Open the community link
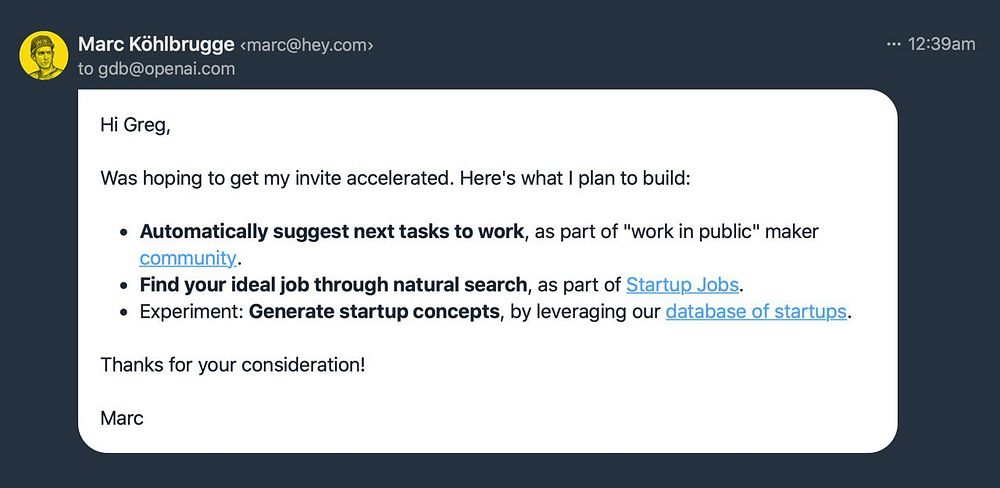The image size is (1000, 488). pyautogui.click(x=187, y=258)
